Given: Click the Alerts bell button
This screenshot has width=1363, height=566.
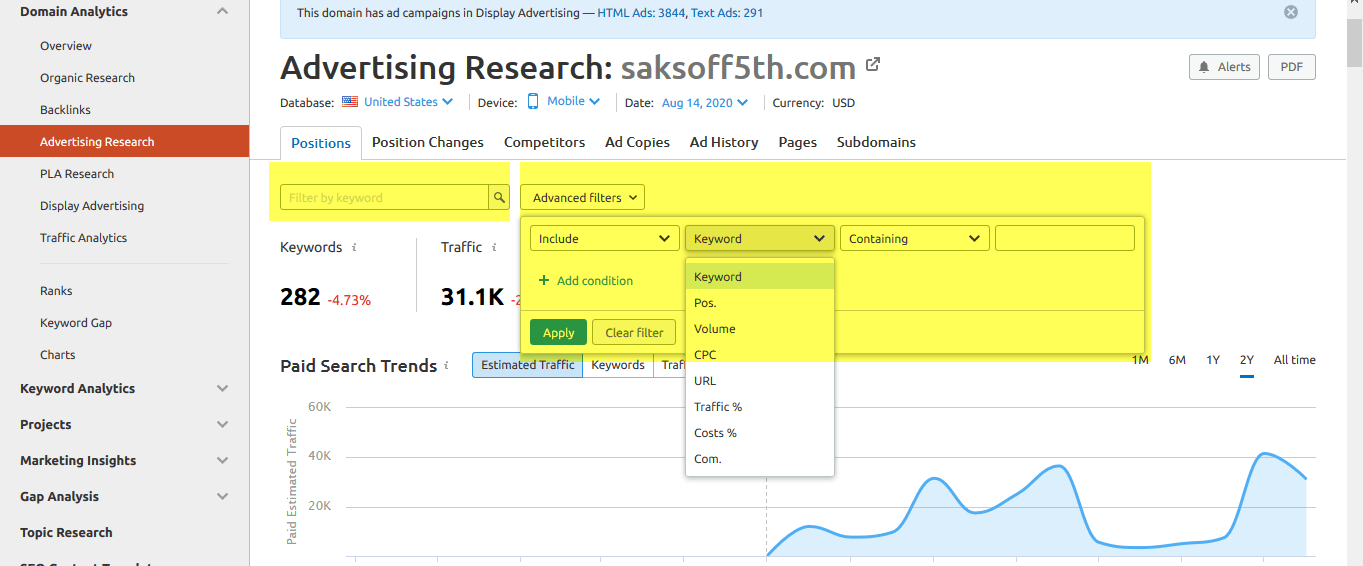Looking at the screenshot, I should pyautogui.click(x=1224, y=67).
